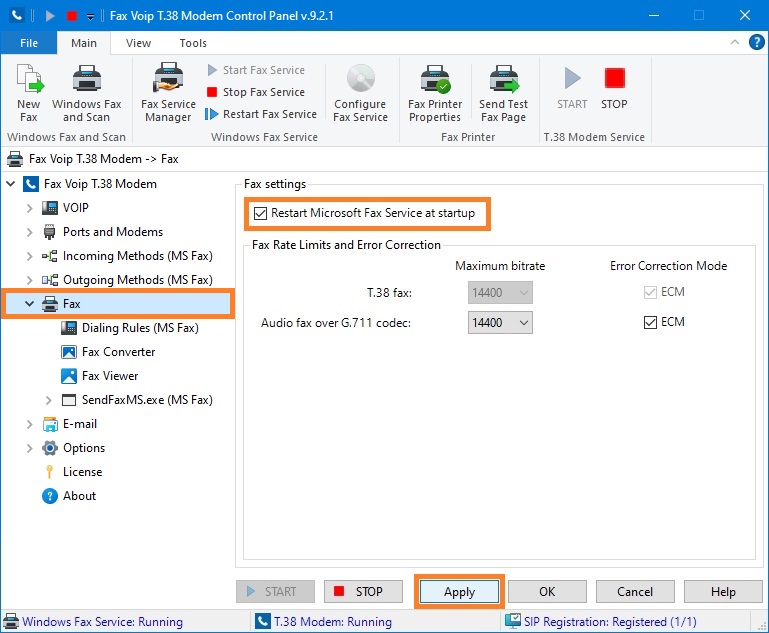Open Fax Viewer in tree
769x633 pixels.
[110, 376]
